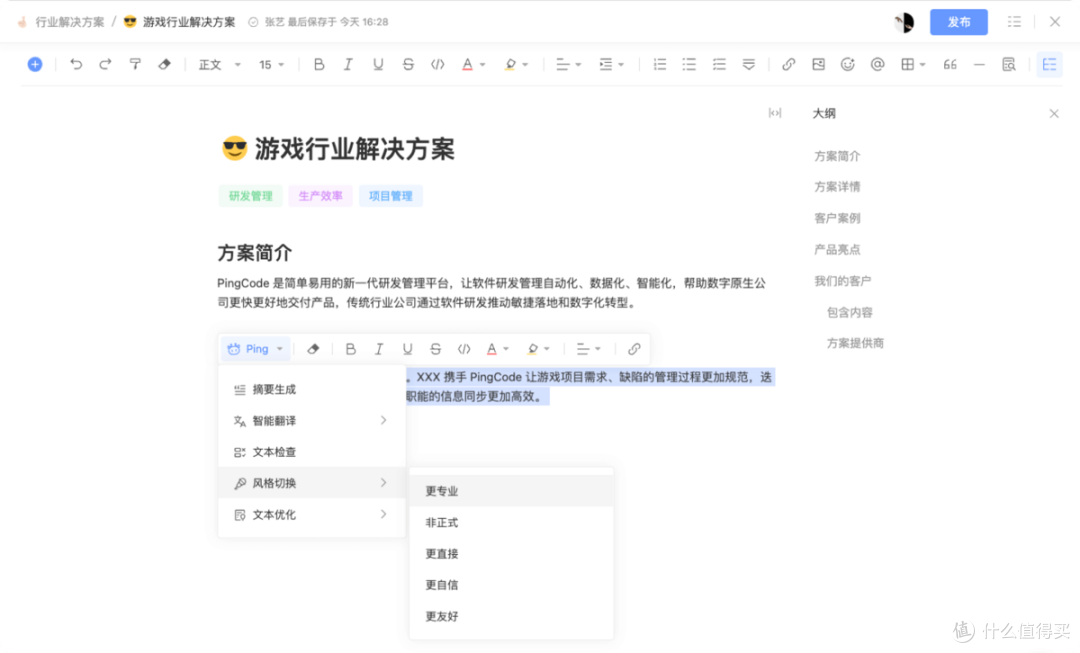Select 摘要生成 menu item
The width and height of the screenshot is (1080, 653).
(311, 390)
